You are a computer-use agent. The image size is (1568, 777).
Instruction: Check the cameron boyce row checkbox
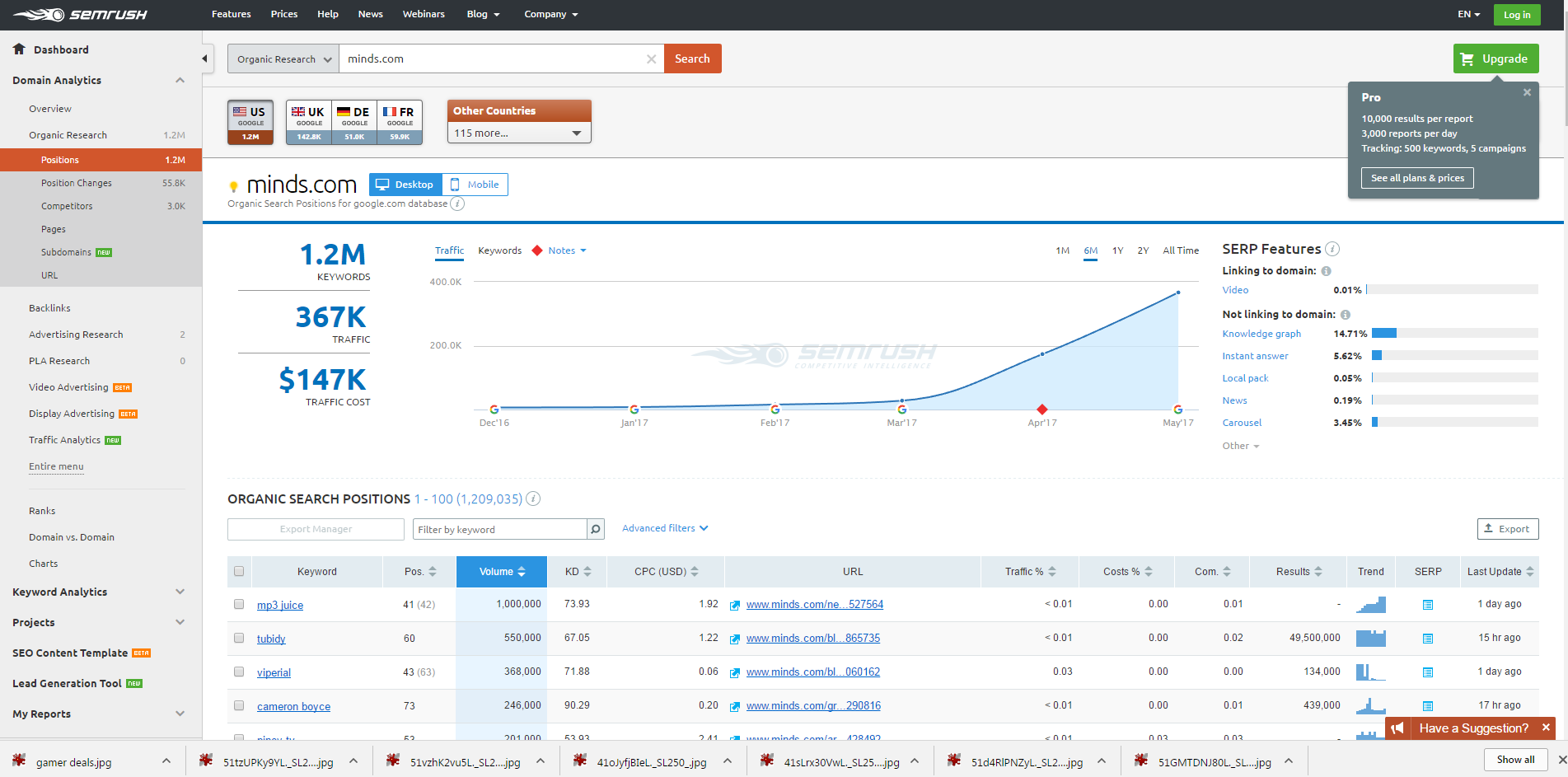click(239, 705)
